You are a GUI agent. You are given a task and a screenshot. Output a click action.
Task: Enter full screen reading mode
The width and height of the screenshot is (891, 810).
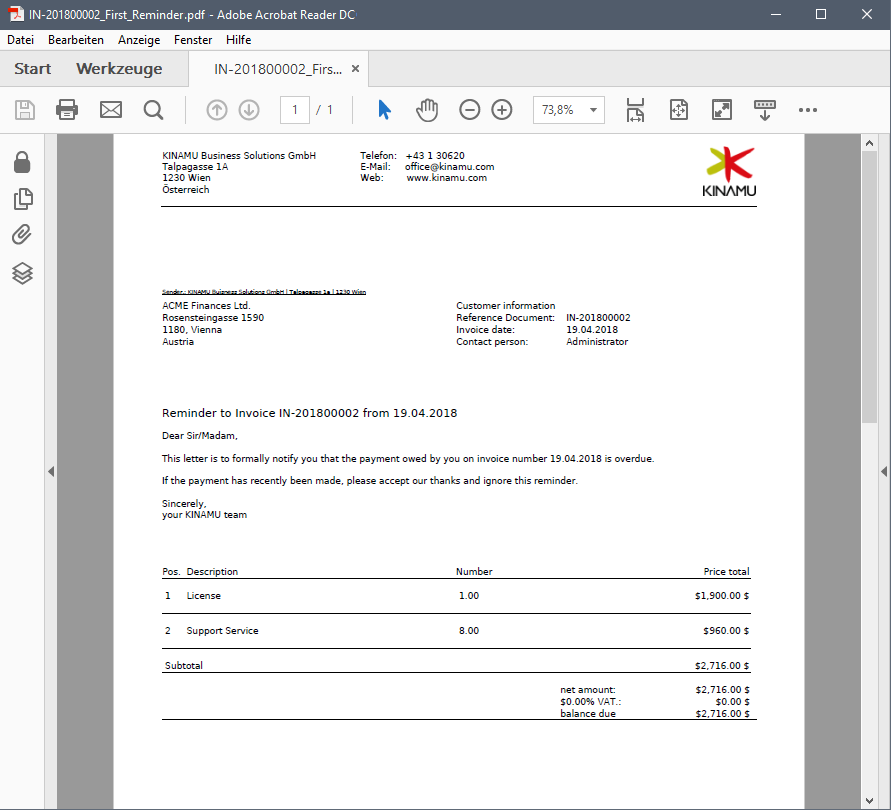click(722, 110)
